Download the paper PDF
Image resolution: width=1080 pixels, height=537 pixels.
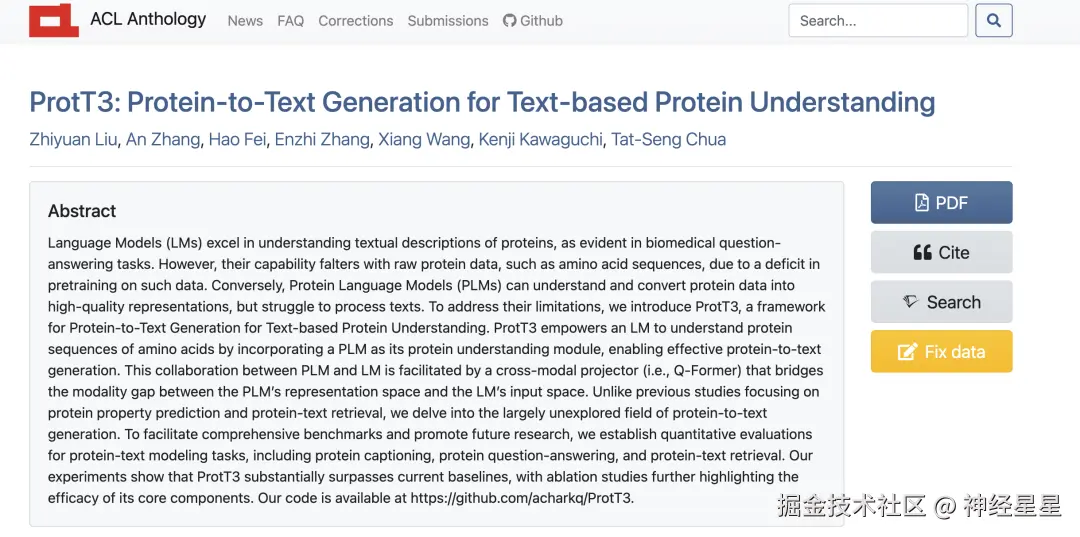tap(941, 202)
